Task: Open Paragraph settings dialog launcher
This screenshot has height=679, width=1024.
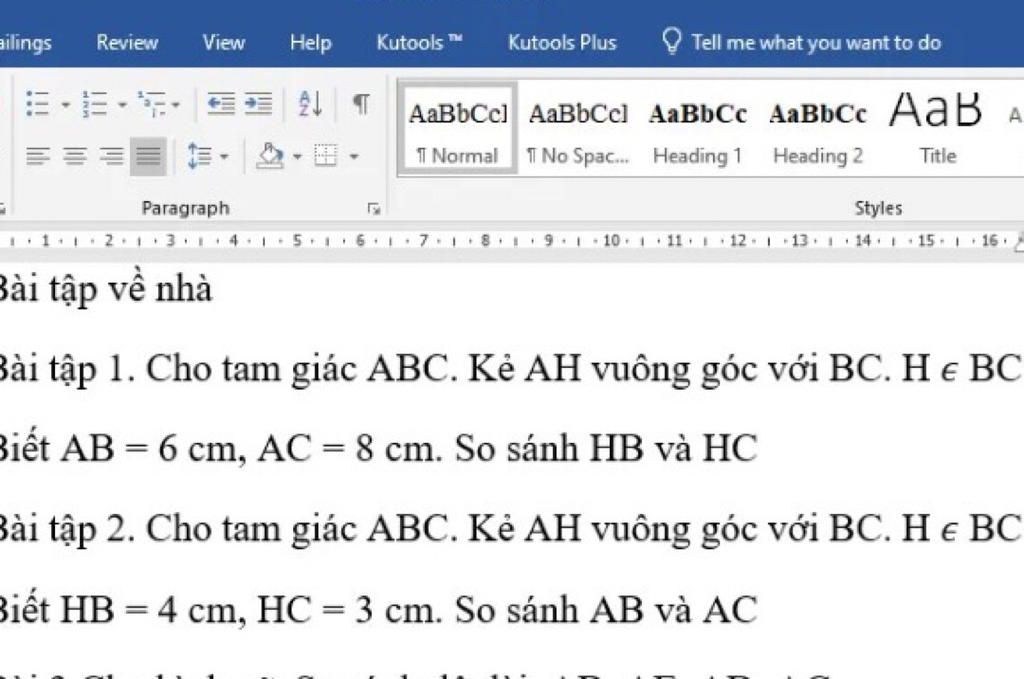Action: pyautogui.click(x=374, y=209)
